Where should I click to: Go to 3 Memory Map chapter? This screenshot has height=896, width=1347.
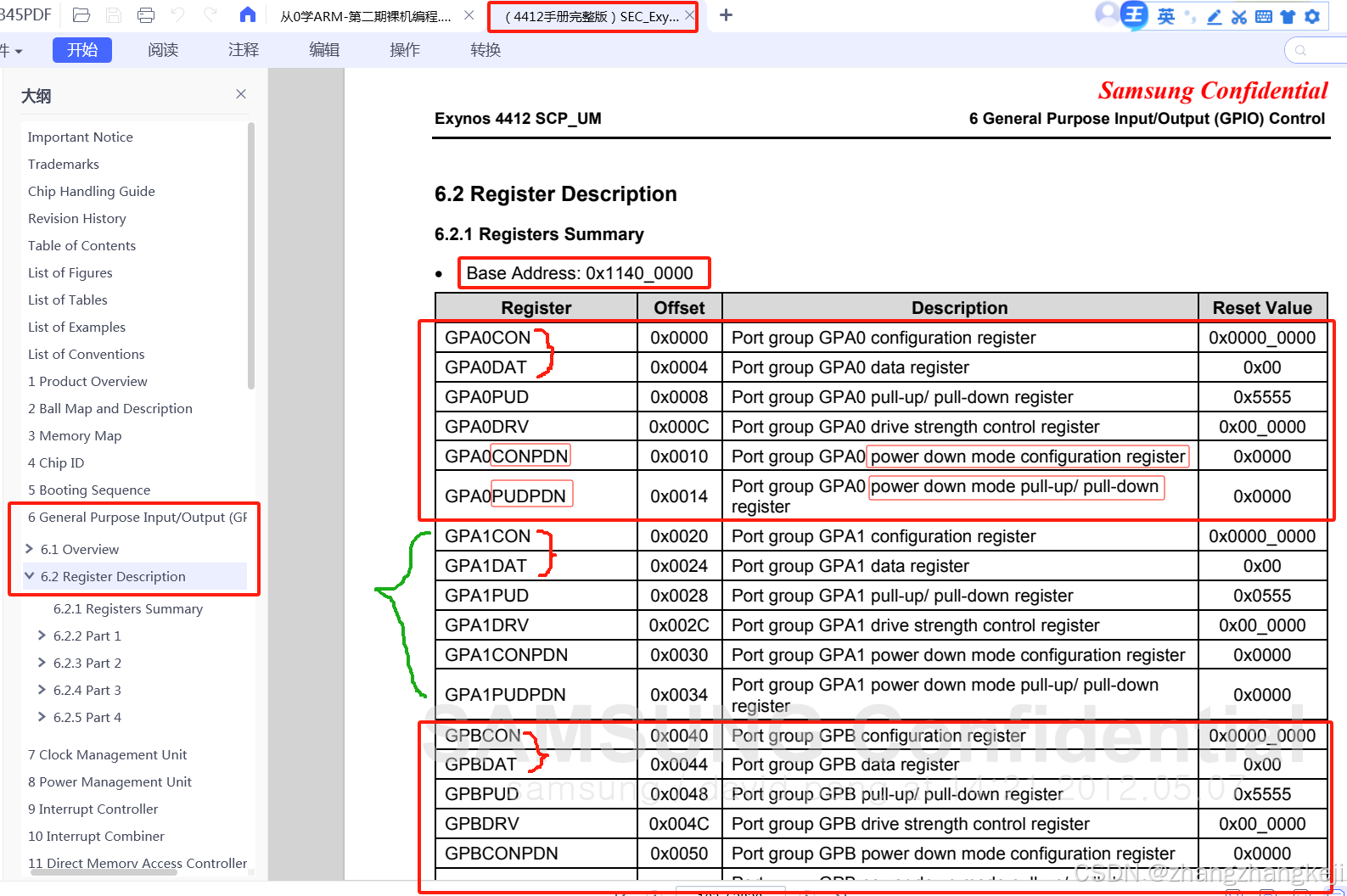tap(75, 435)
